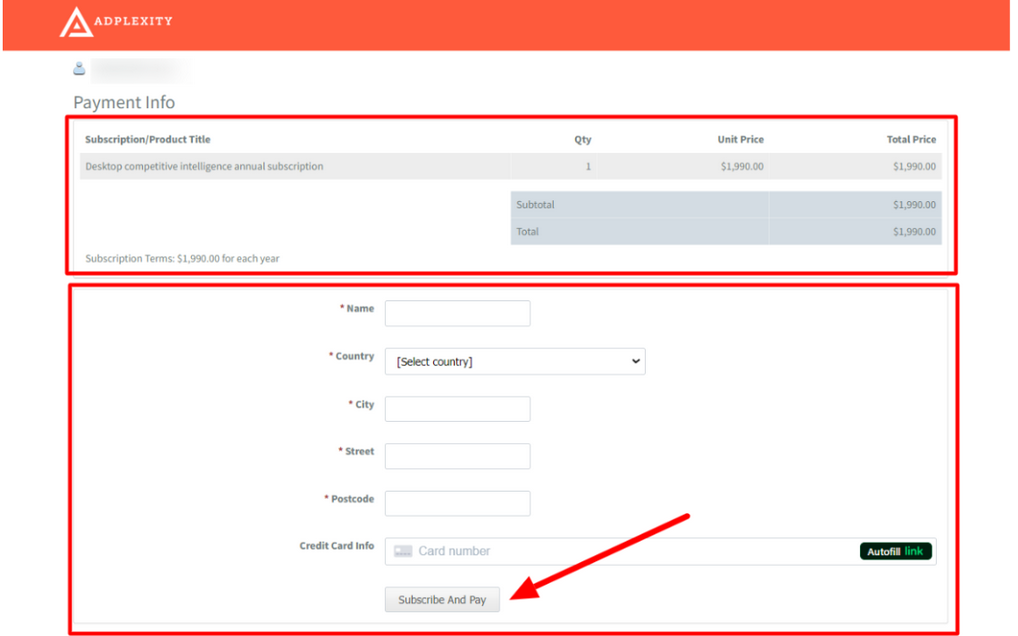Click the user avatar icon
Viewport: 1018px width, 636px height.
coord(79,69)
